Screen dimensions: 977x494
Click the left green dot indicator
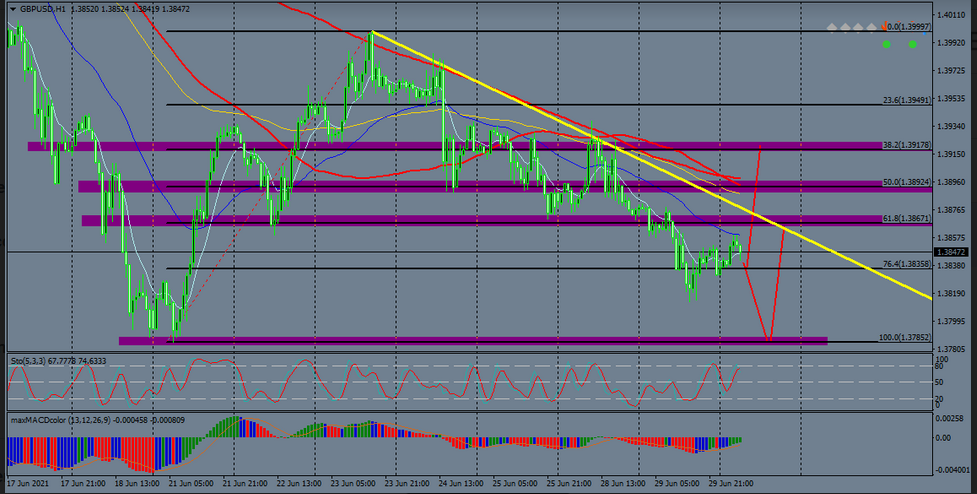coord(886,44)
